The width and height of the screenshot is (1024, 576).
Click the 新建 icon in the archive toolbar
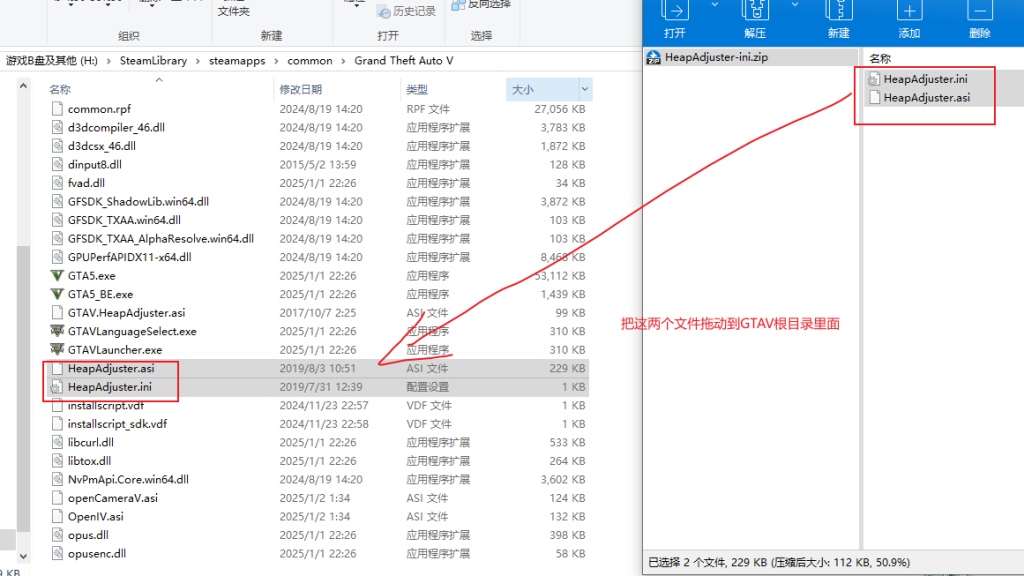pyautogui.click(x=839, y=10)
